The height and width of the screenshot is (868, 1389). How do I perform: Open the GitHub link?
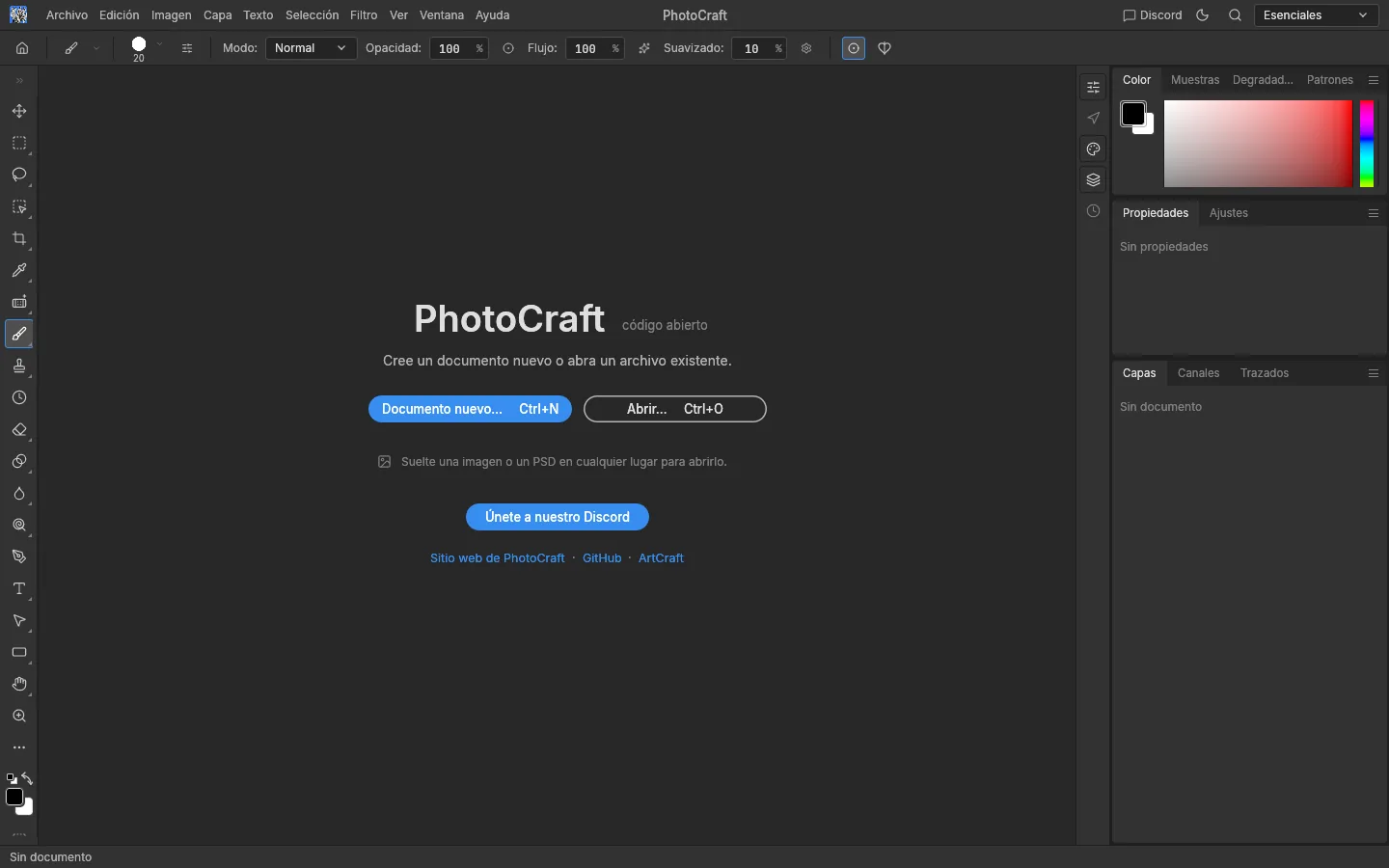click(x=602, y=558)
